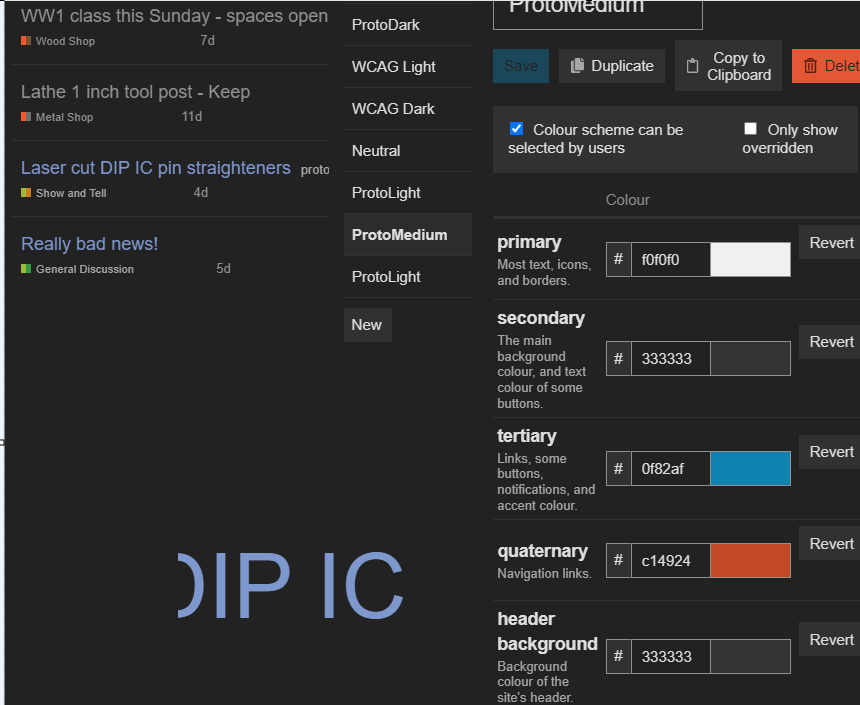
Task: Click the Show and Tell category label
Action: click(x=71, y=193)
